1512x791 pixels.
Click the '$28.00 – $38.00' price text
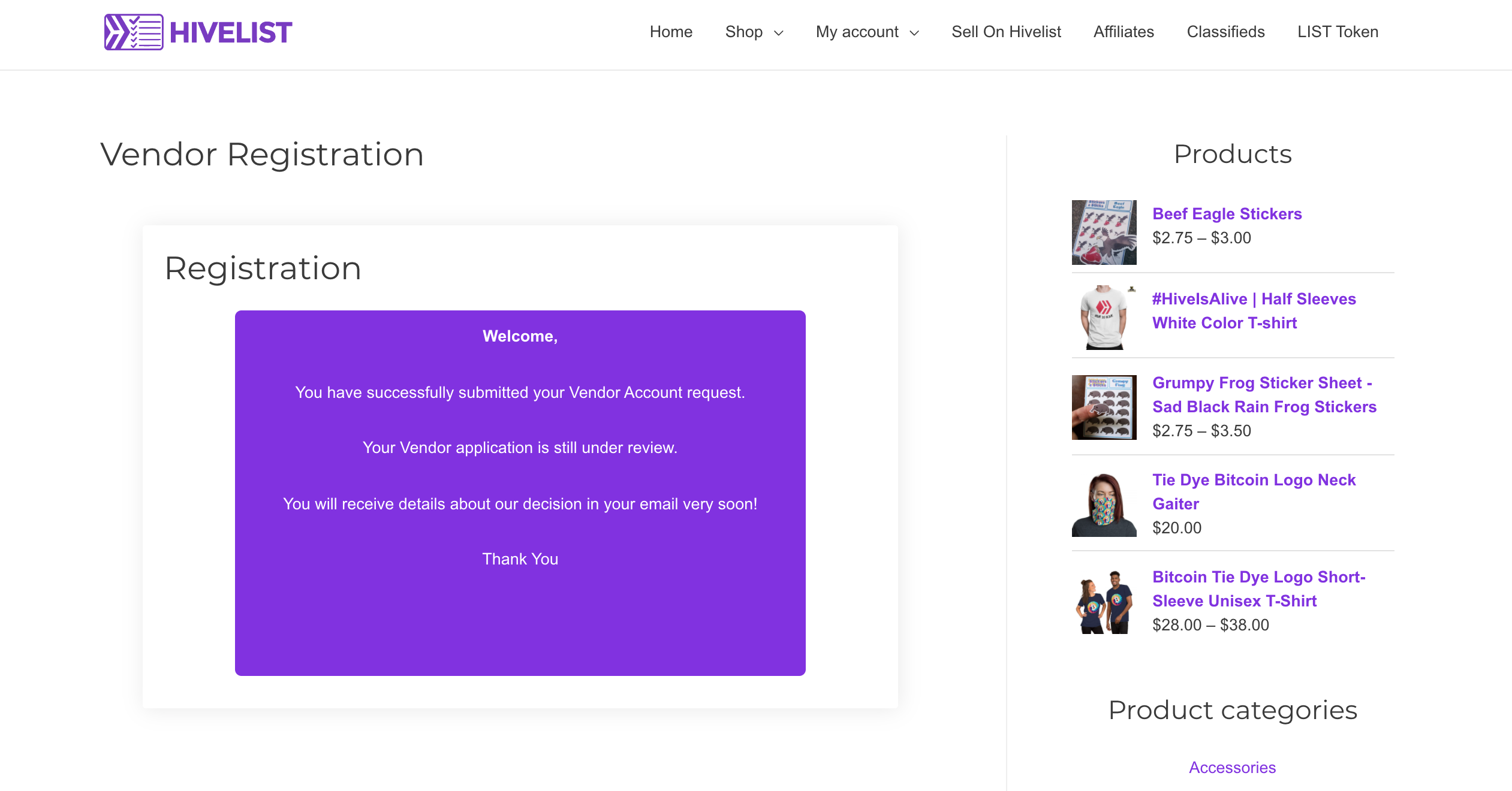tap(1210, 625)
